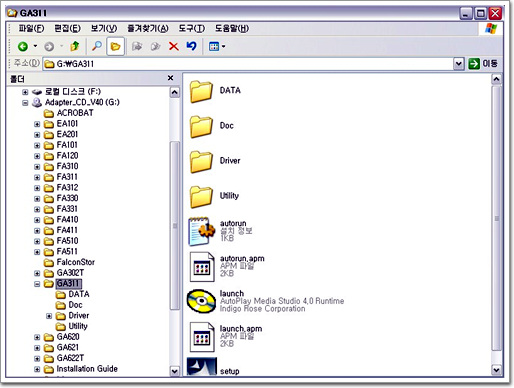Select FA101 in the folder tree
514x388 pixels.
pos(61,145)
